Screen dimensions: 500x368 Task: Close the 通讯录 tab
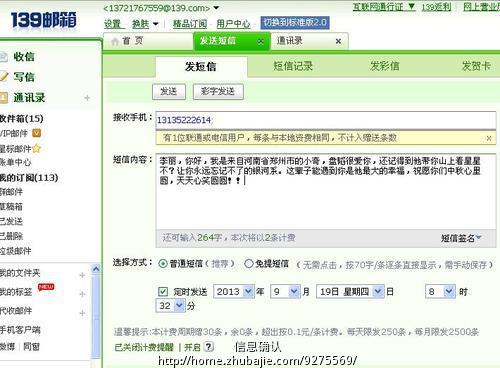point(338,41)
